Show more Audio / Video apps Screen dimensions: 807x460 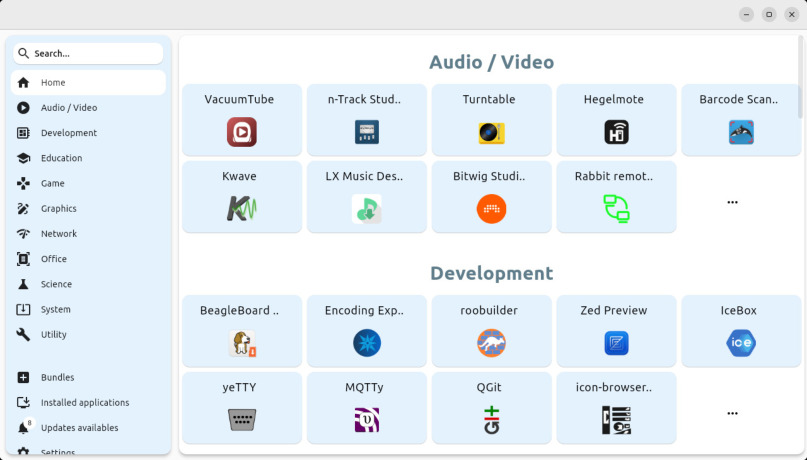click(x=732, y=202)
